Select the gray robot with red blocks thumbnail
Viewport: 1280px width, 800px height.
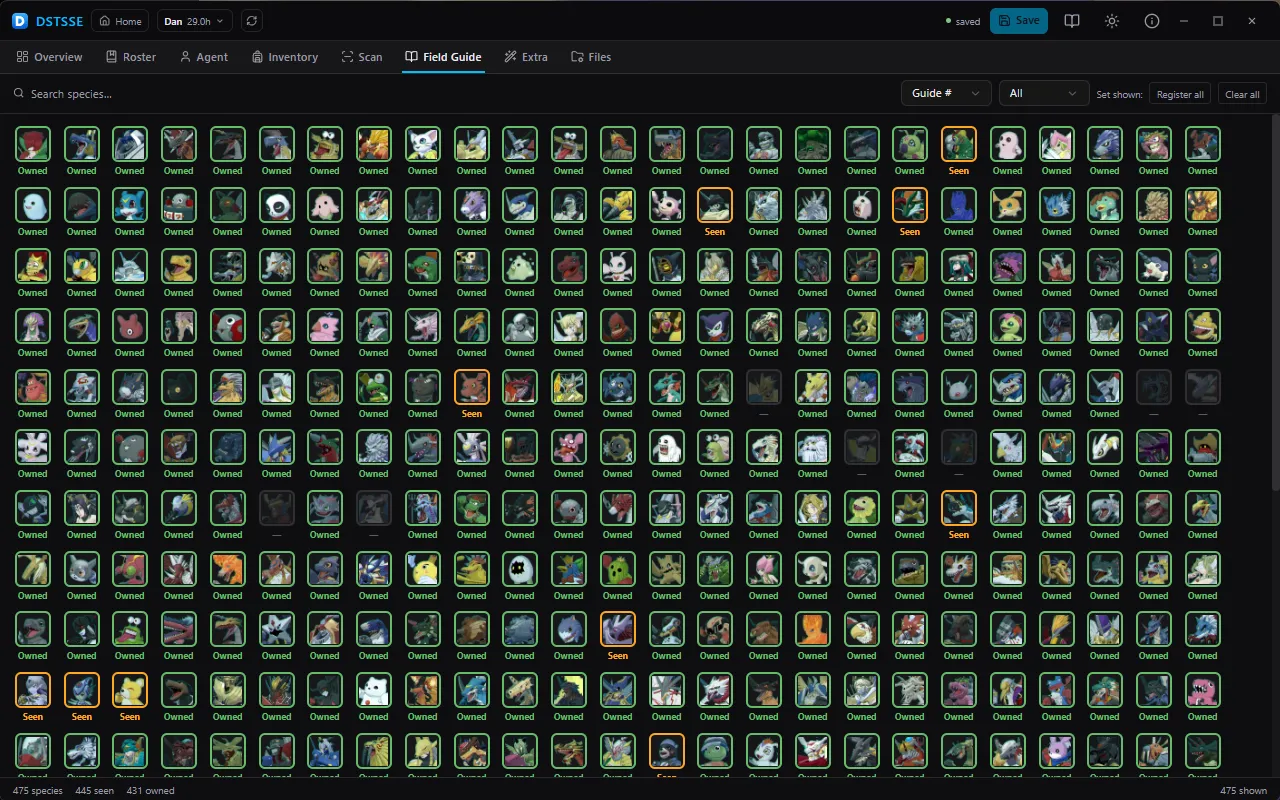coord(178,205)
